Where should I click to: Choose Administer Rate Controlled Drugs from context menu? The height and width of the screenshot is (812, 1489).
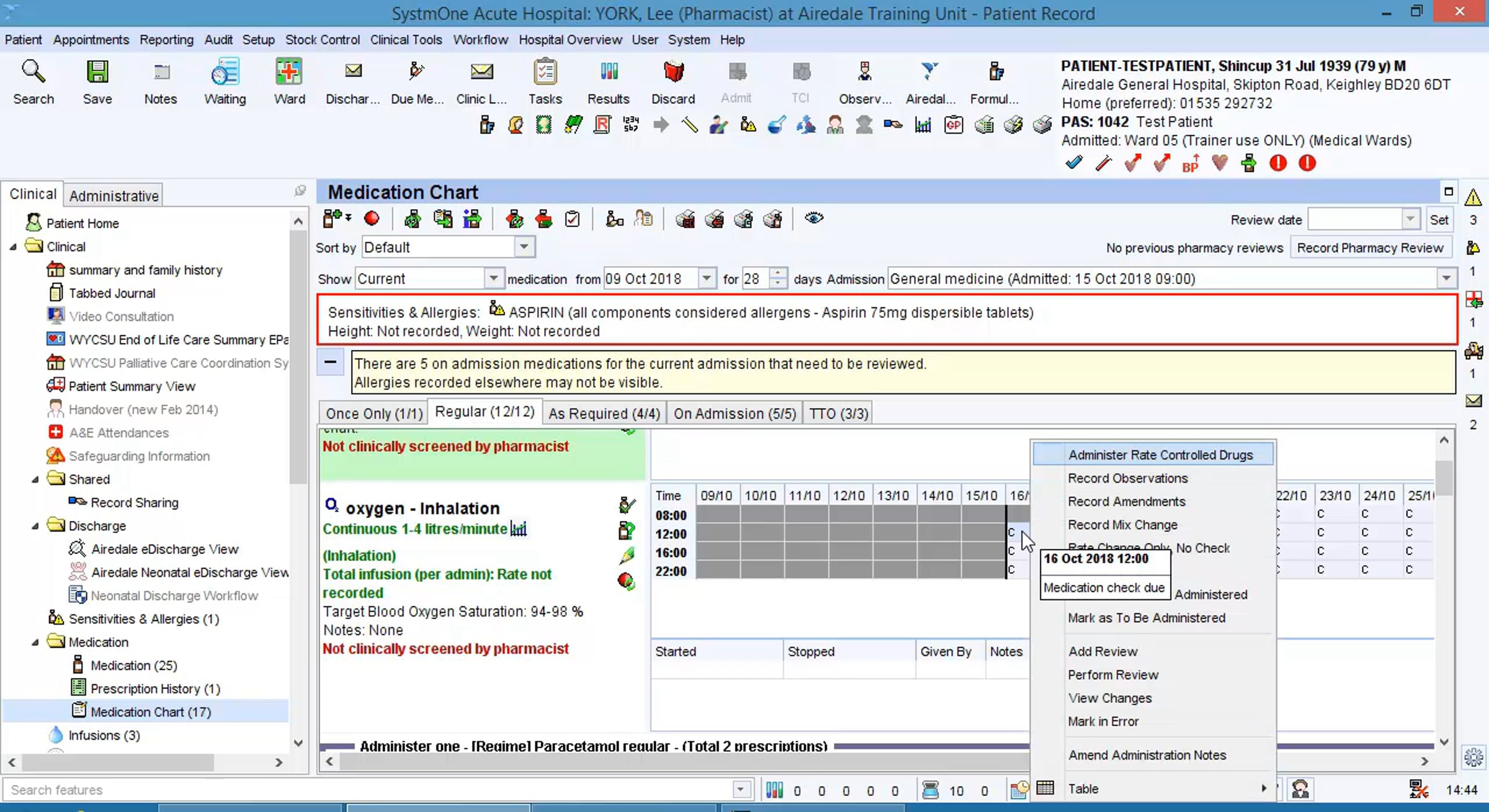coord(1153,455)
